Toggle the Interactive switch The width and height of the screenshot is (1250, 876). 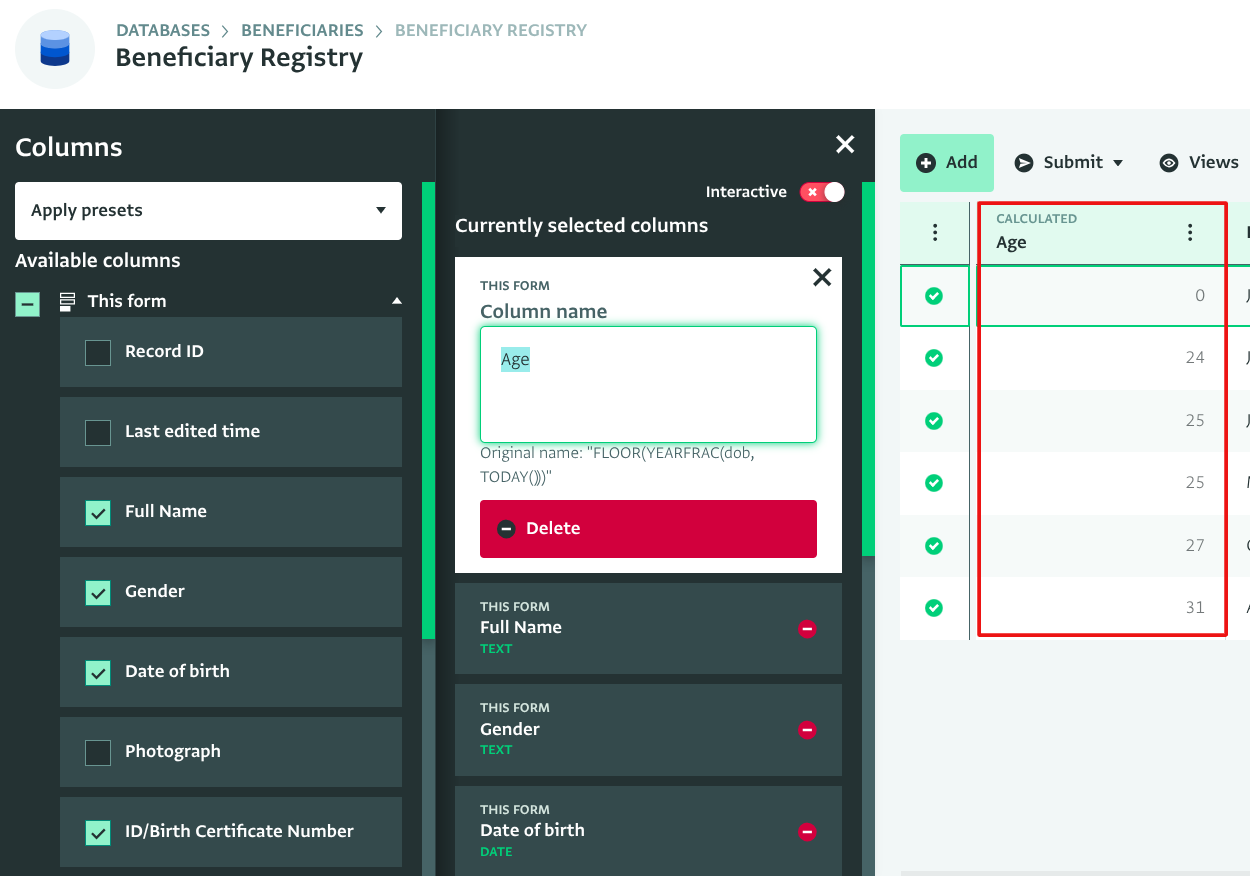click(x=822, y=192)
